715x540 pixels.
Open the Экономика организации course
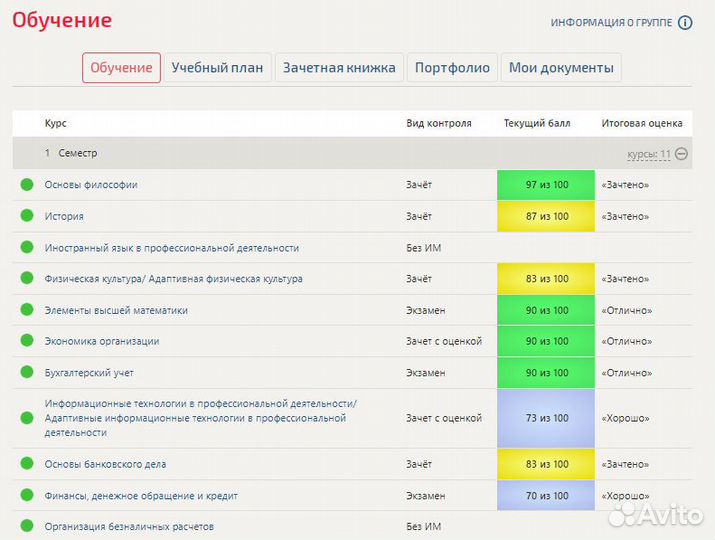102,341
